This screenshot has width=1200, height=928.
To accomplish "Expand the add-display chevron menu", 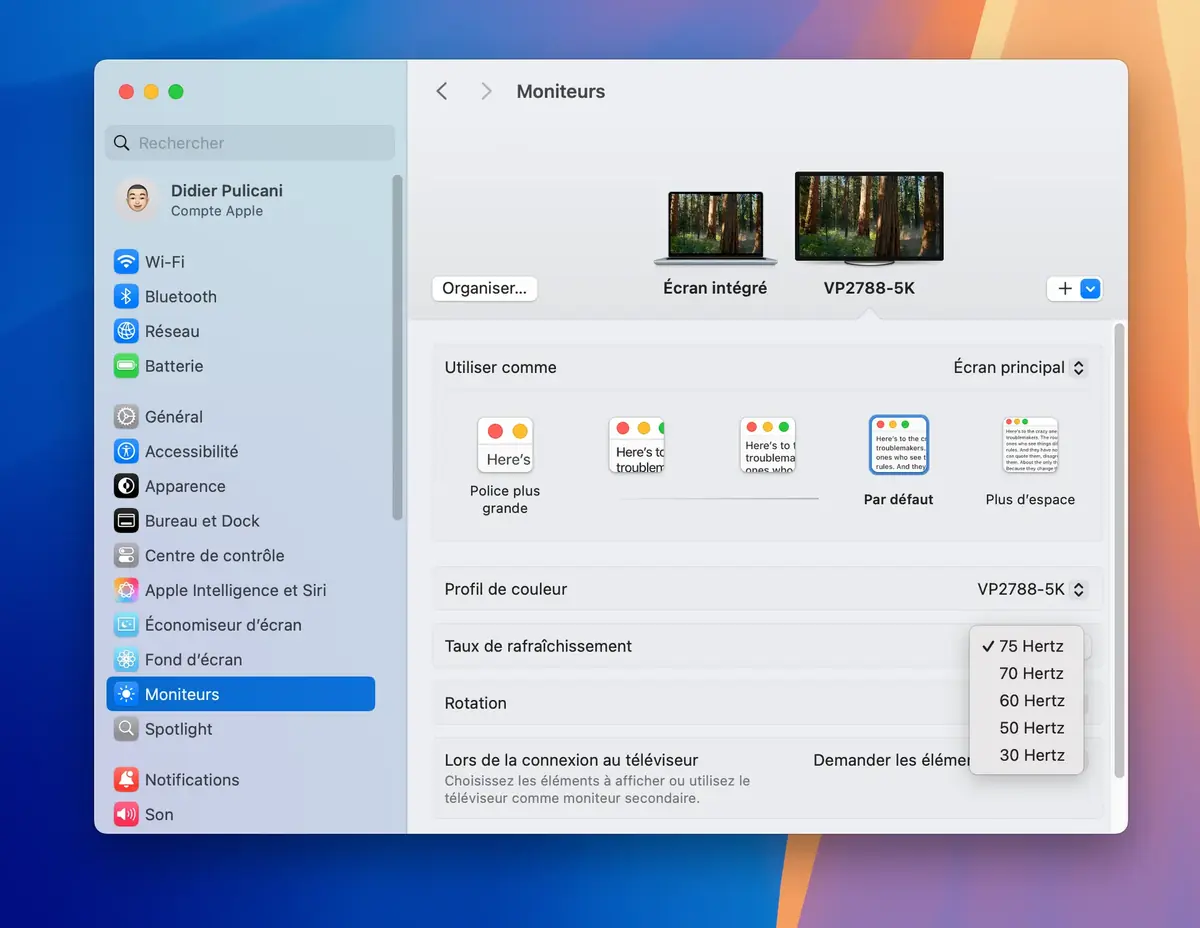I will pyautogui.click(x=1089, y=288).
